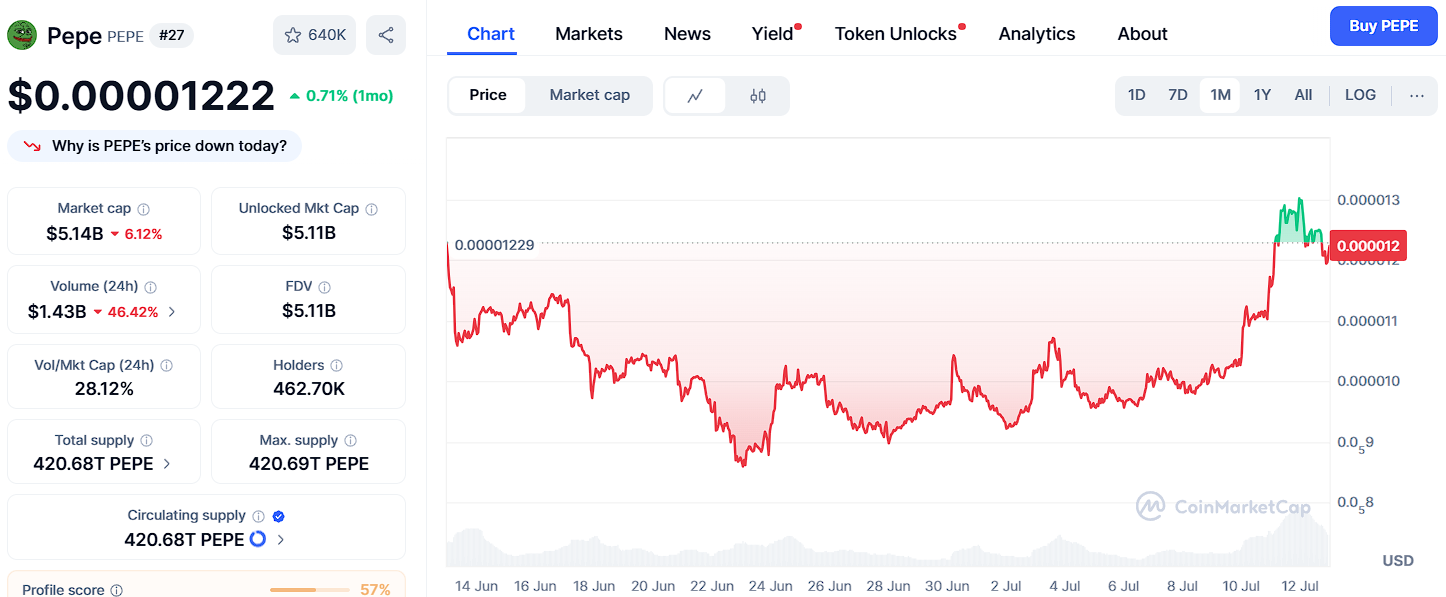This screenshot has width=1446, height=597.
Task: Open the About tab
Action: tap(1143, 34)
